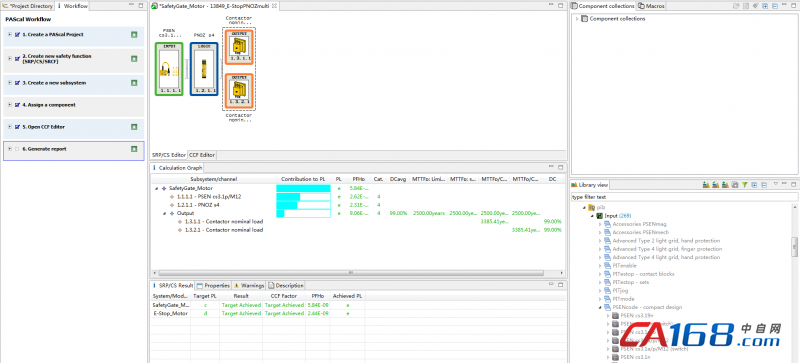Open the Properties tab
800x363 pixels.
coord(213,285)
